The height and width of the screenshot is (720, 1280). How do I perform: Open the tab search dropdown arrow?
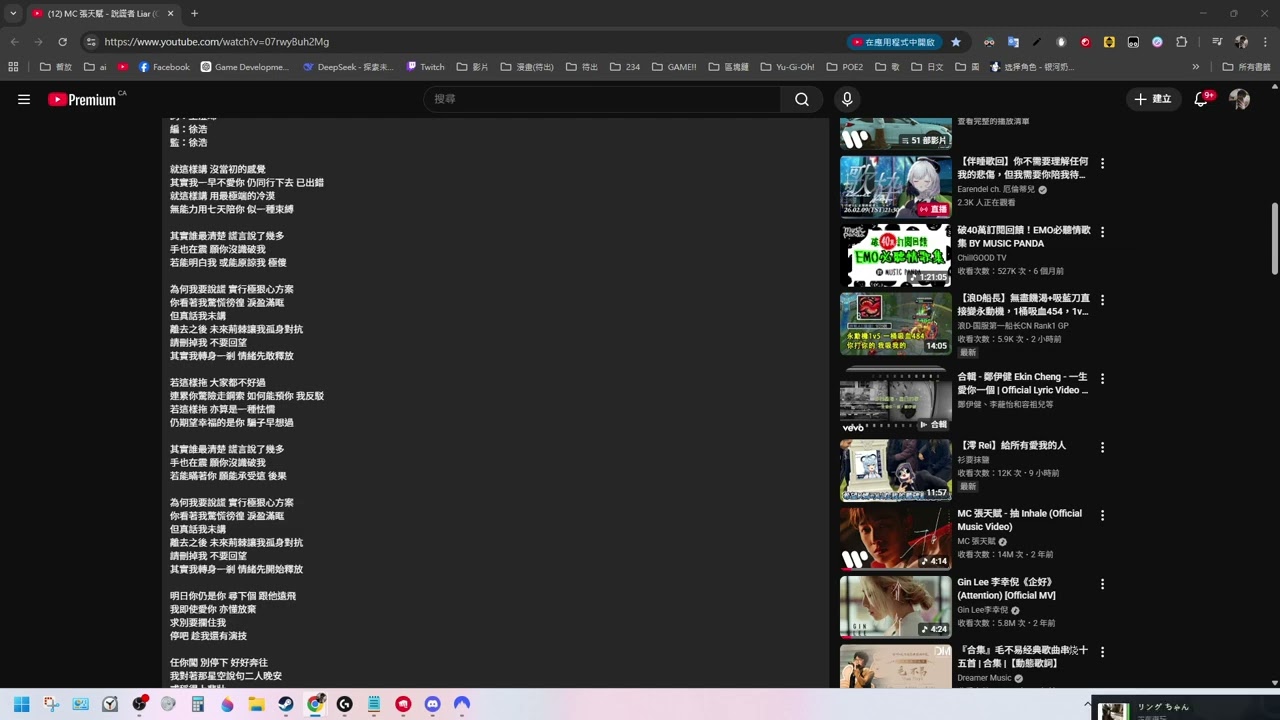[x=13, y=13]
